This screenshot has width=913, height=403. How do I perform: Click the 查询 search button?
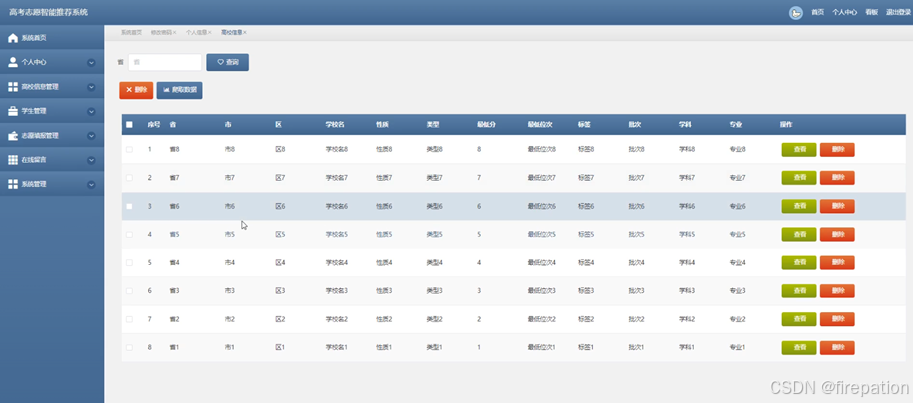point(228,62)
